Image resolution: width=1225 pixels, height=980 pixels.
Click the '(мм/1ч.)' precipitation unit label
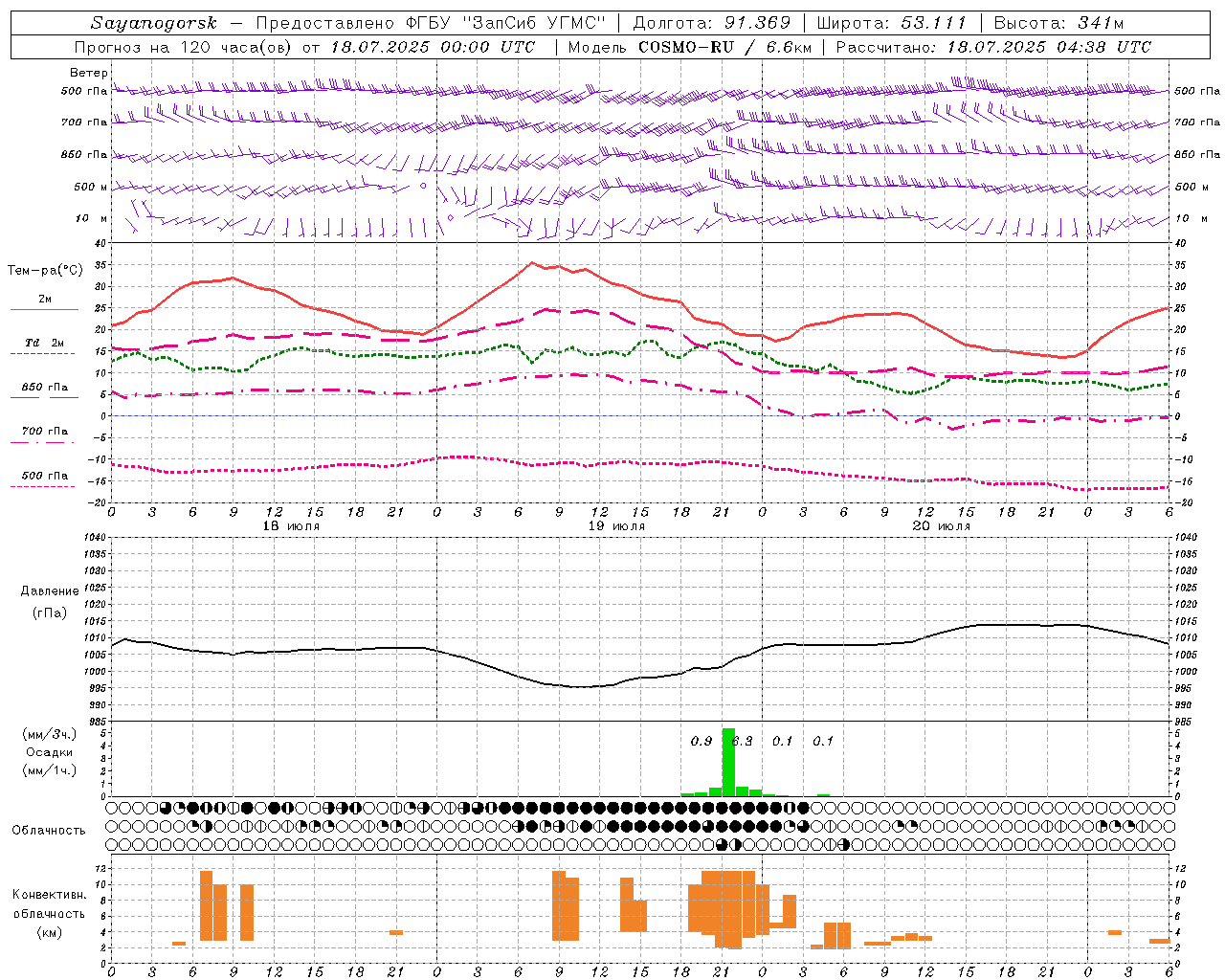pos(50,770)
